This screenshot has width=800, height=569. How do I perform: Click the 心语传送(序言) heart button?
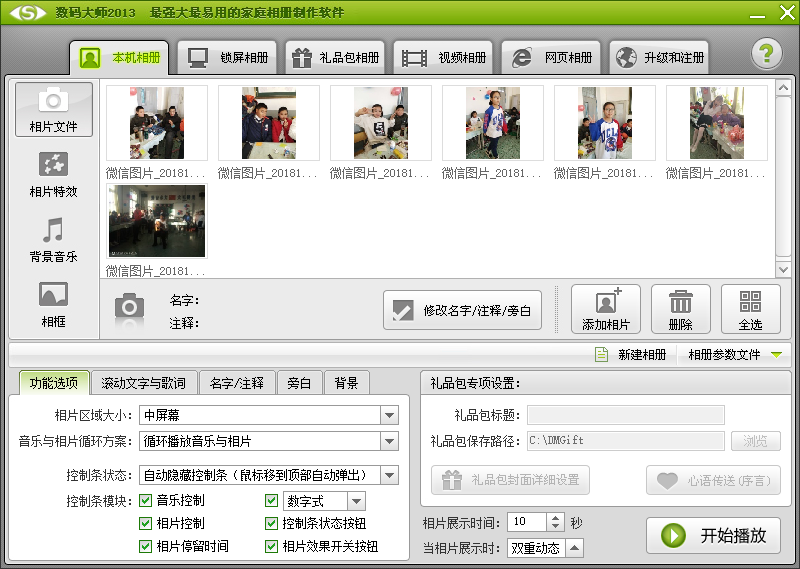click(713, 480)
